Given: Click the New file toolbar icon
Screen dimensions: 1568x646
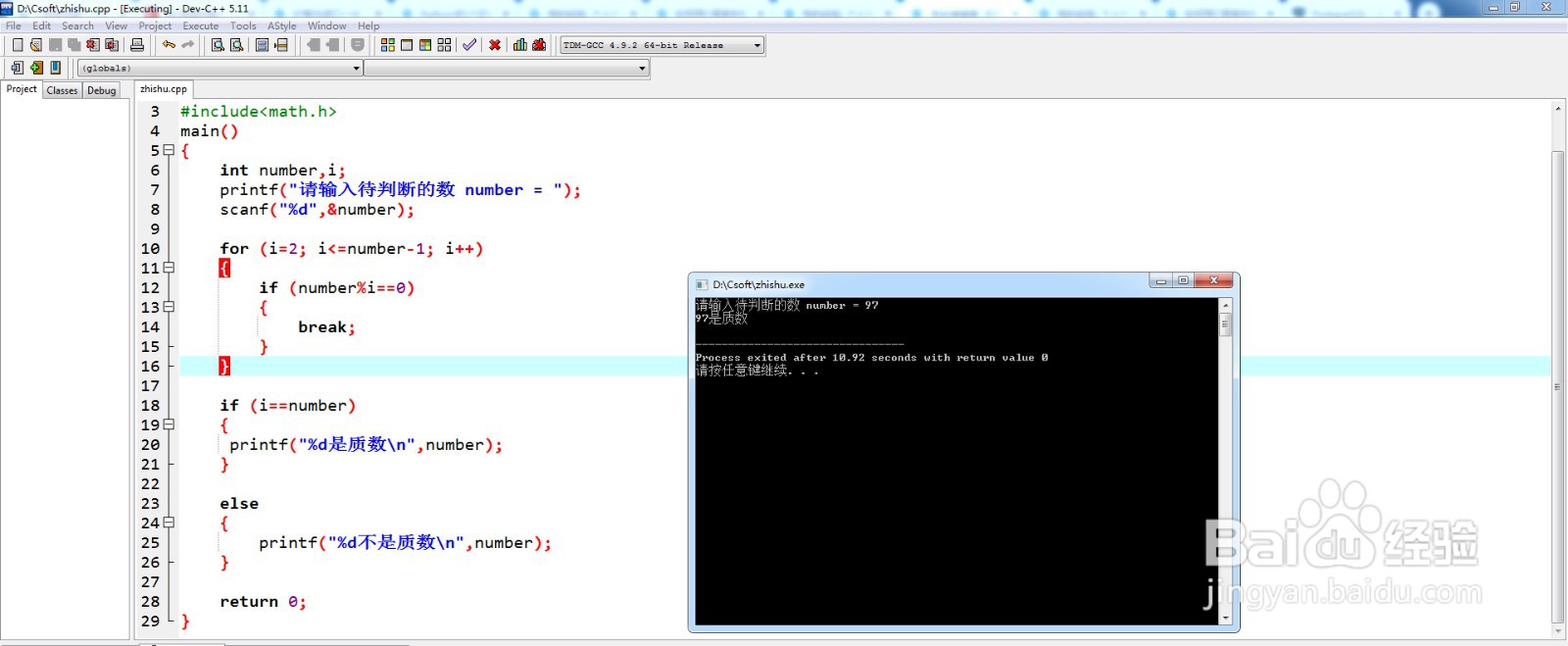Looking at the screenshot, I should (x=17, y=45).
